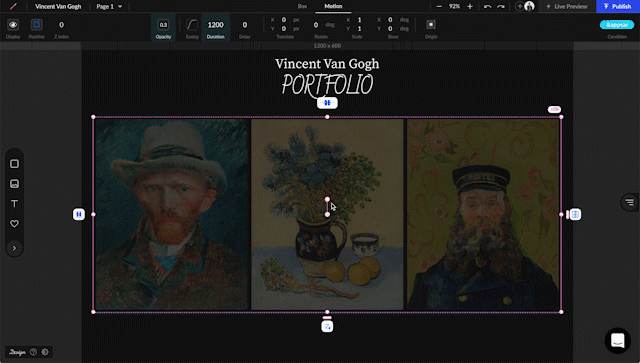This screenshot has height=363, width=640.
Task: Select the flower vase still life image
Action: (x=327, y=214)
